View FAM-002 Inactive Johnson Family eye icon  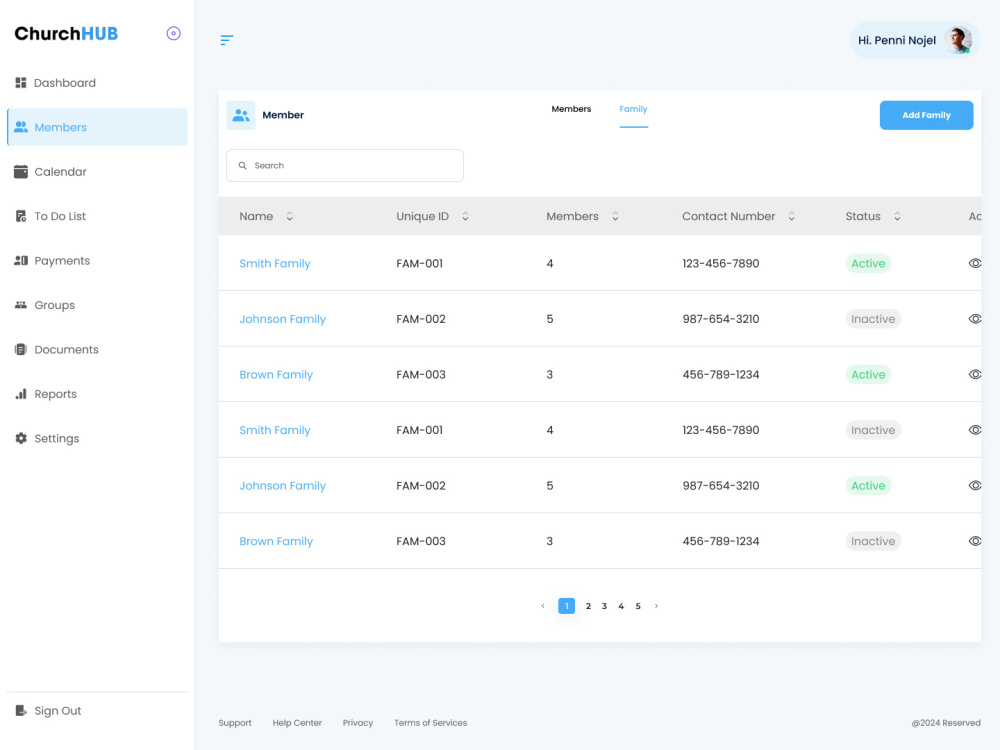[x=974, y=319]
